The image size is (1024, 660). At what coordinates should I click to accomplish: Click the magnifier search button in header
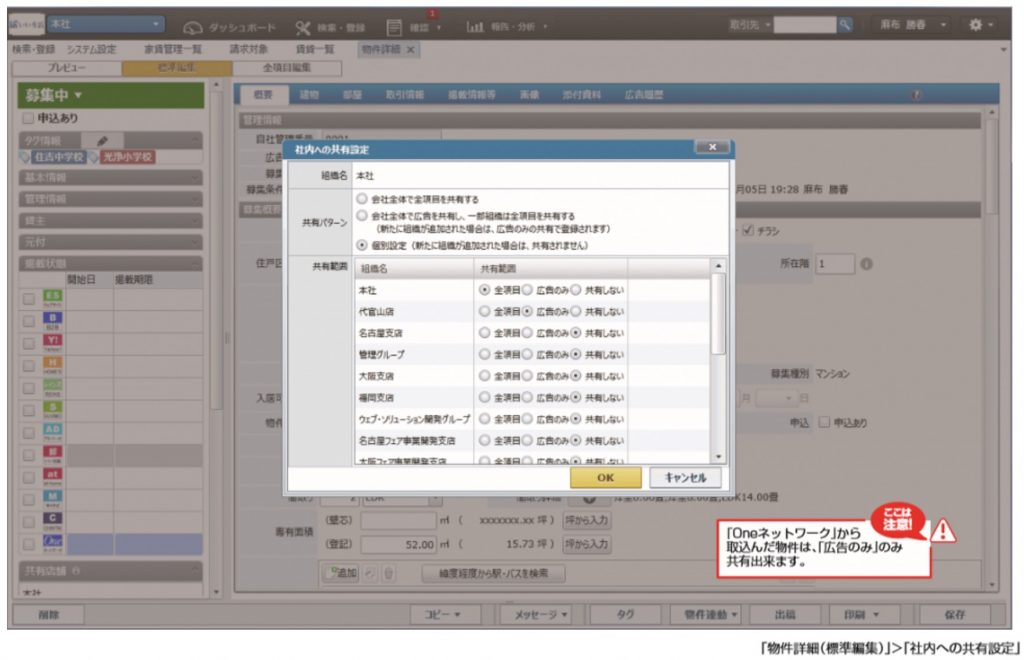point(845,25)
